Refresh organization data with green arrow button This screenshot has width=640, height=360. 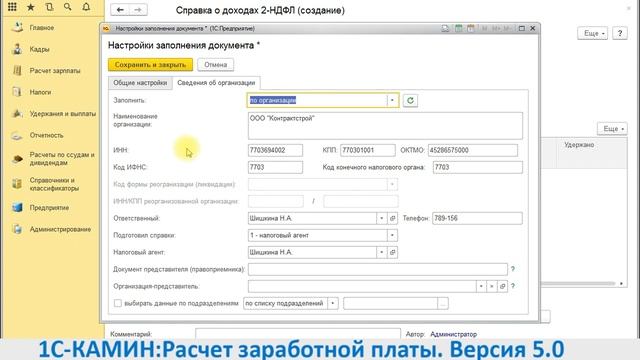[x=410, y=100]
